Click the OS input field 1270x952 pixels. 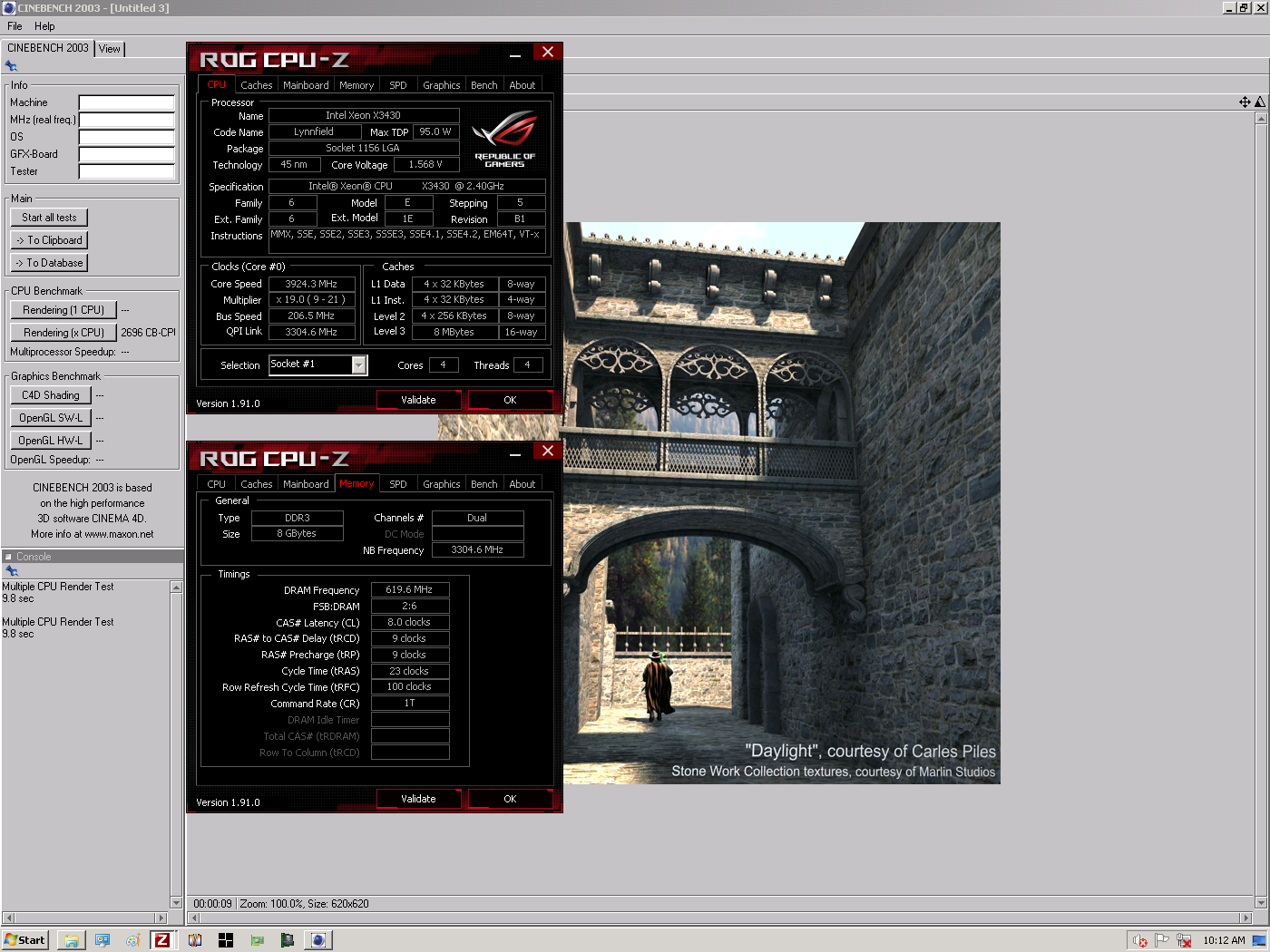click(126, 137)
